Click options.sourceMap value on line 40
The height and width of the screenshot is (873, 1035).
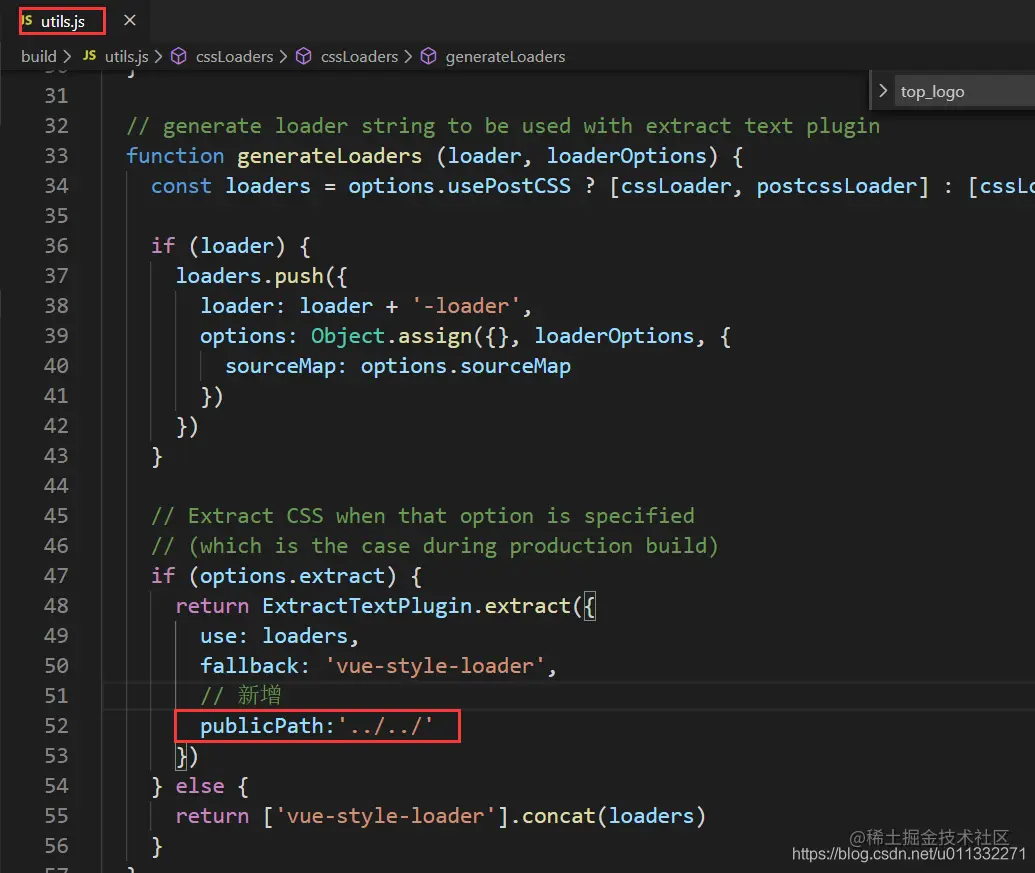click(x=465, y=366)
